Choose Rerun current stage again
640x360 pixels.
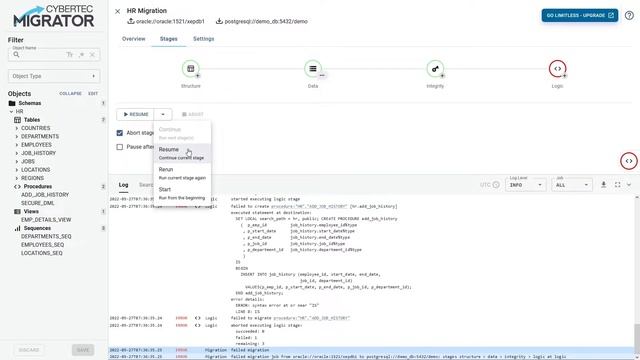coord(182,173)
